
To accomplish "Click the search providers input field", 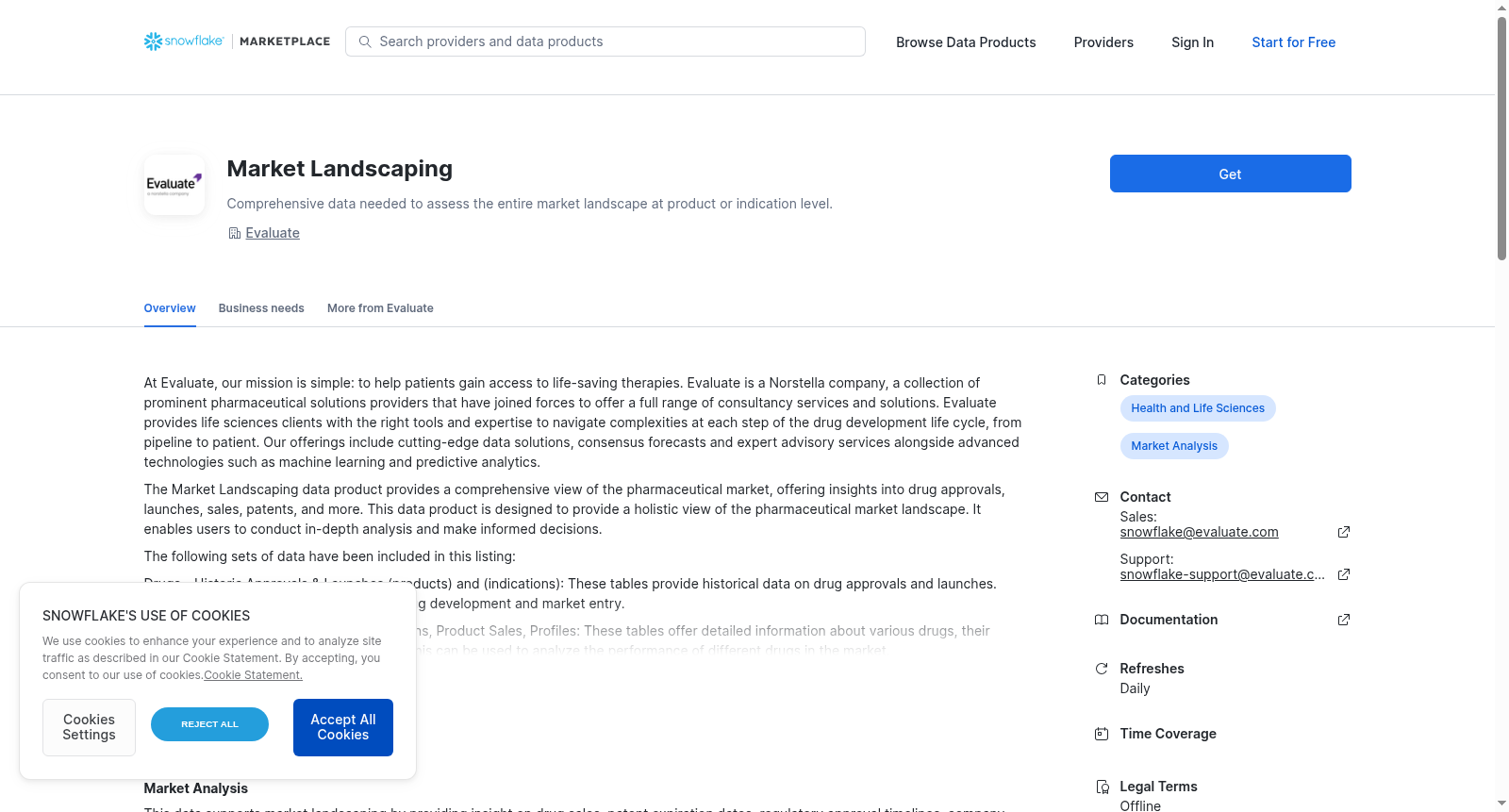I will point(605,41).
